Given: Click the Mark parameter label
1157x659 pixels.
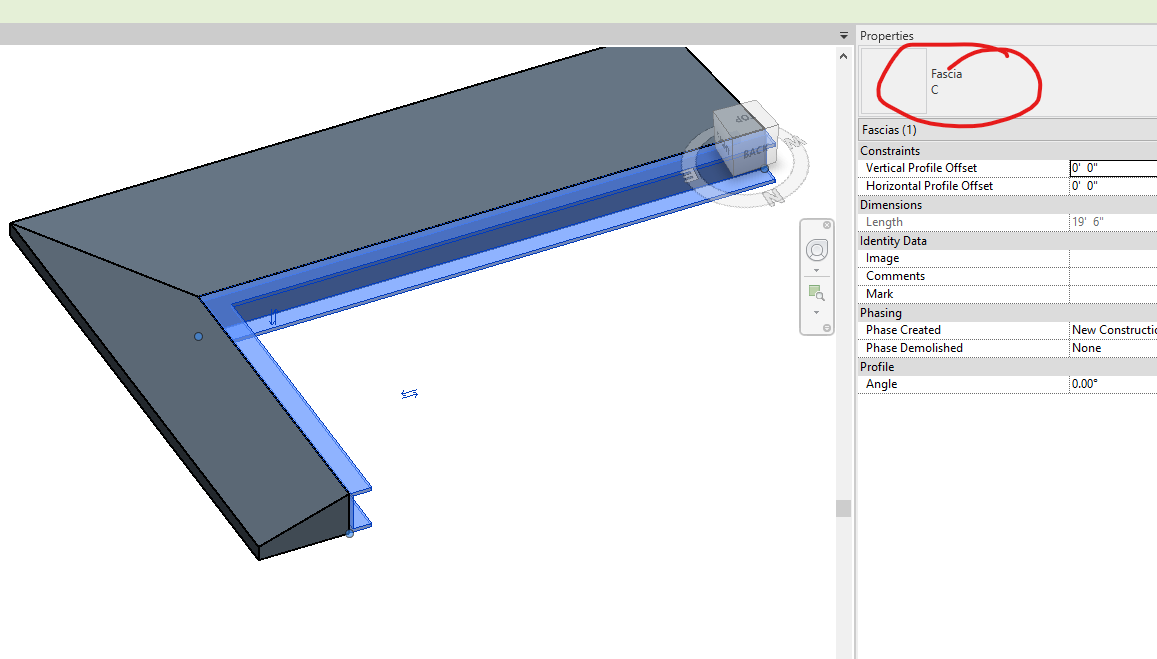Looking at the screenshot, I should [x=880, y=294].
